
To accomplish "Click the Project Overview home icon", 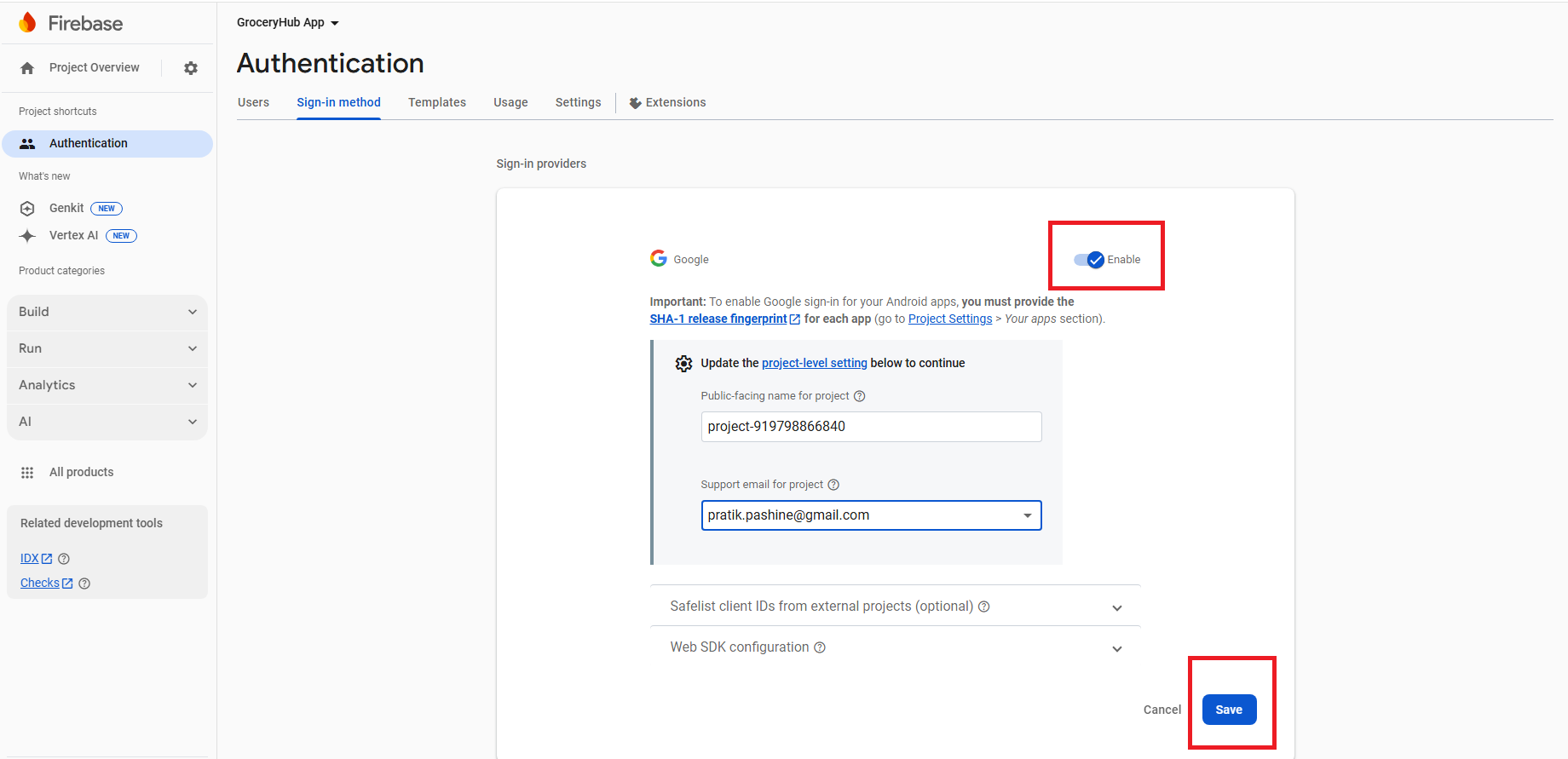I will (27, 68).
